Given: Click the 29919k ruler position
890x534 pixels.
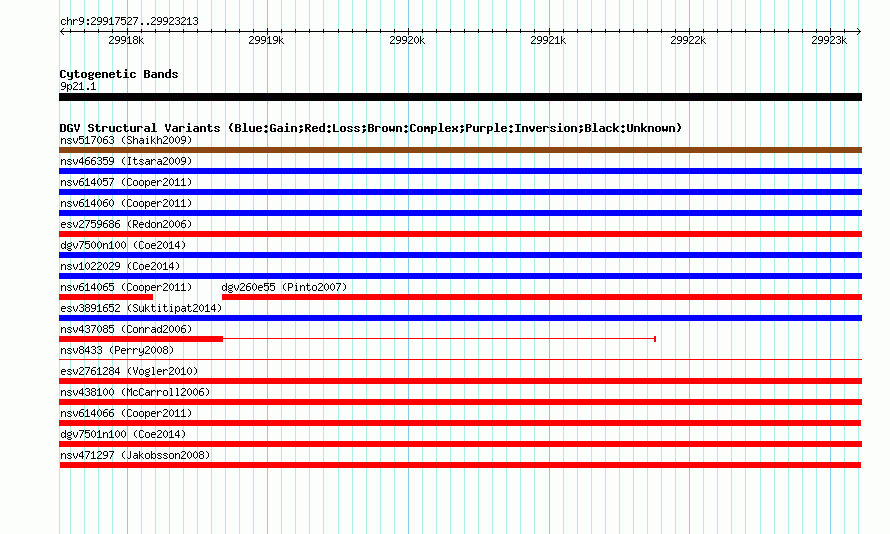Looking at the screenshot, I should tap(266, 40).
